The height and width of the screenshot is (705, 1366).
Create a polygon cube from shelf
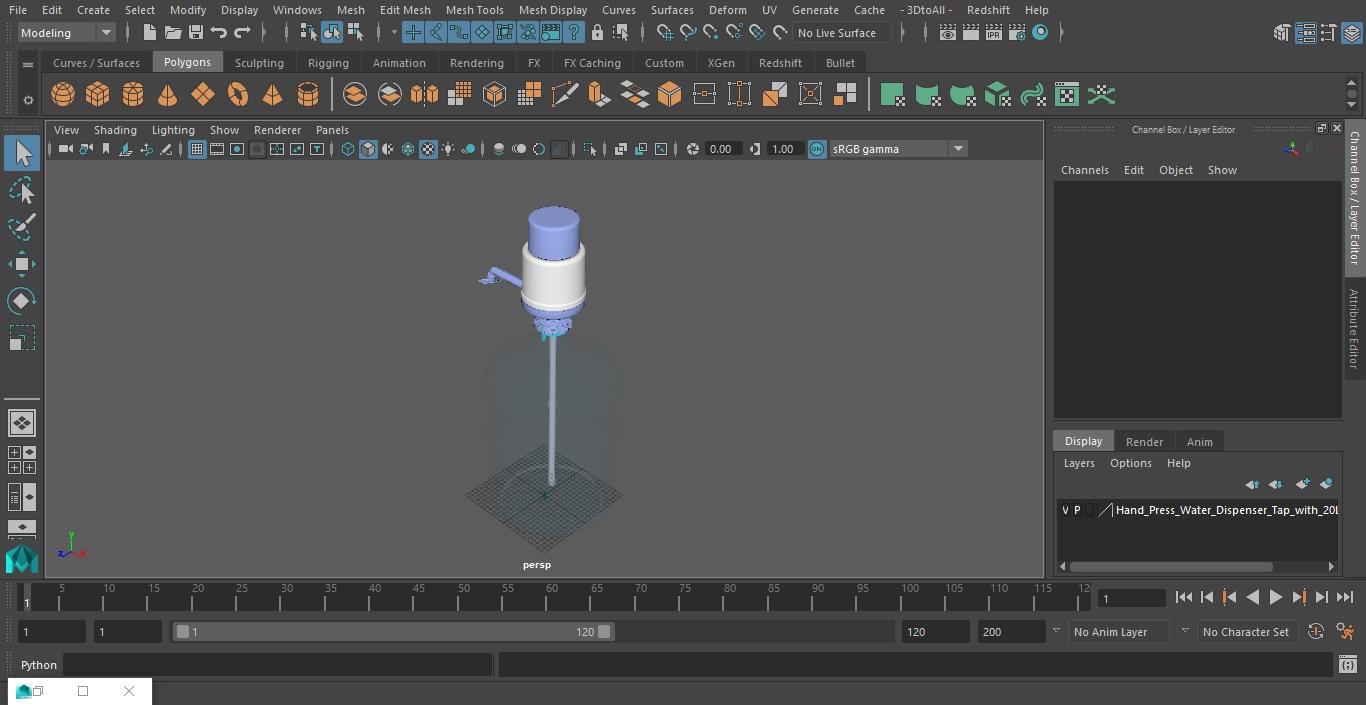(98, 95)
